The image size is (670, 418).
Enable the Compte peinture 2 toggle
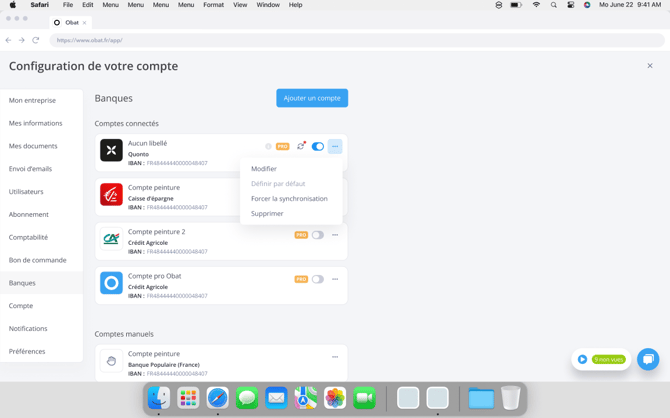click(318, 235)
